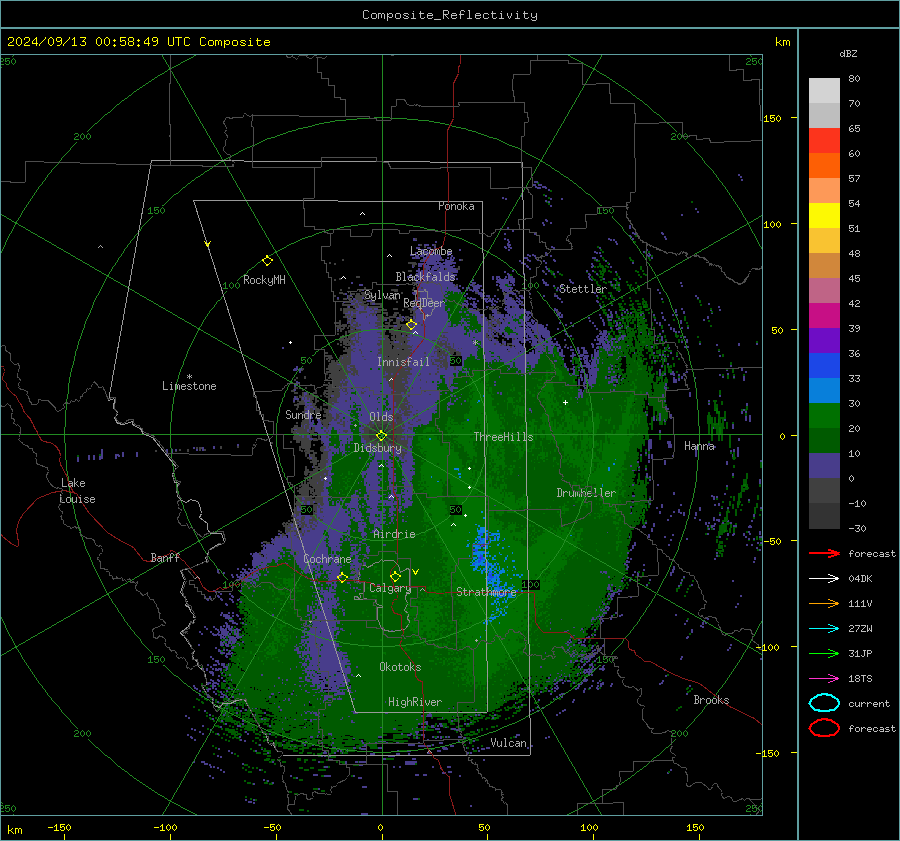Click the Stettler city label
Screen dimensions: 900x841
click(x=583, y=289)
